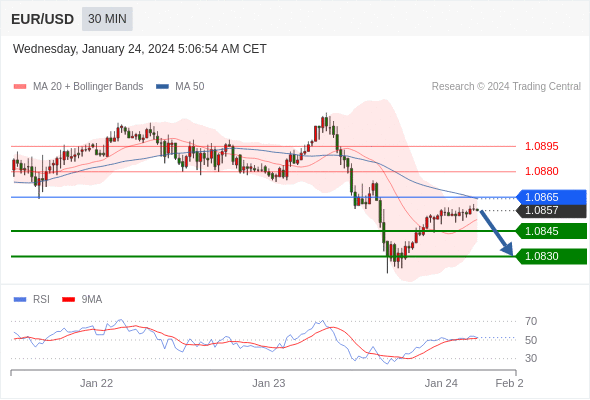Viewport: 590px width, 400px height.
Task: Click the RSI 50 level label
Action: pyautogui.click(x=531, y=340)
